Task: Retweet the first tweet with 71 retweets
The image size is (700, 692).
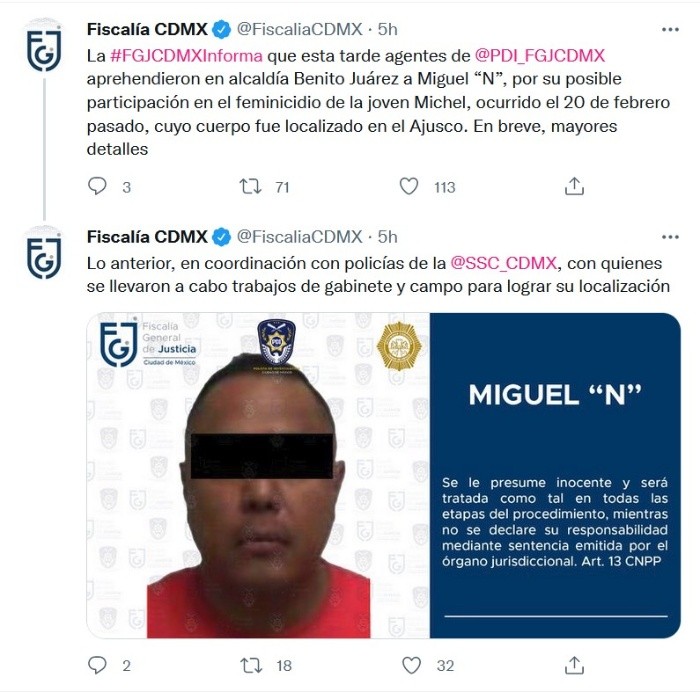Action: click(250, 186)
